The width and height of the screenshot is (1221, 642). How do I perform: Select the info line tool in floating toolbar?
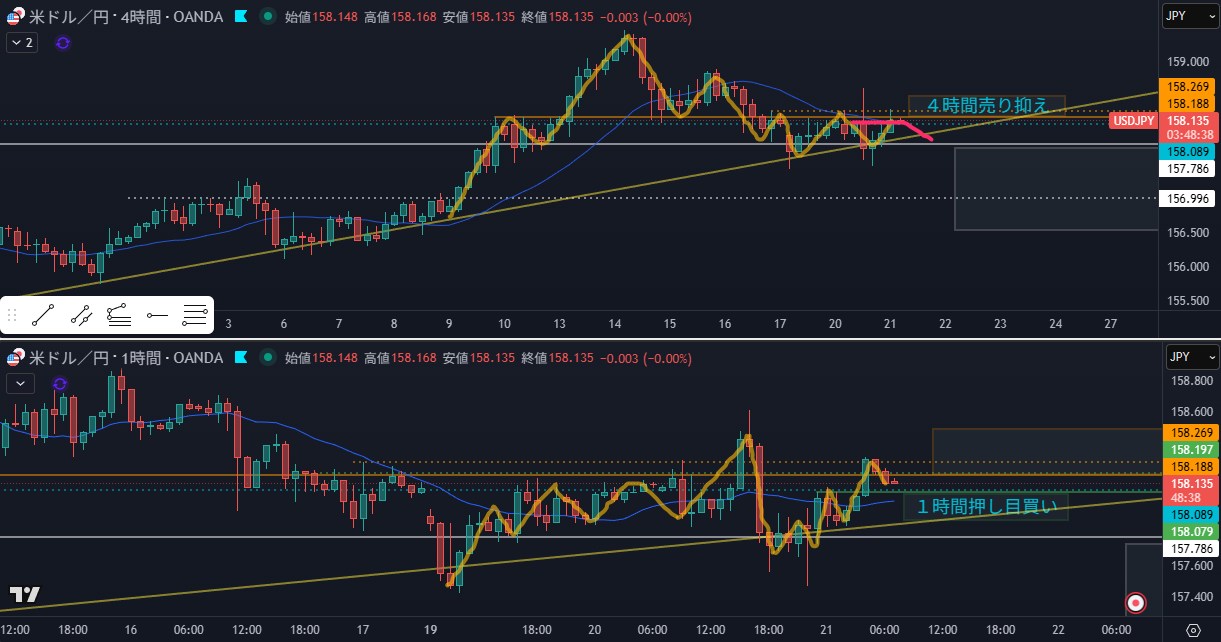pos(81,317)
